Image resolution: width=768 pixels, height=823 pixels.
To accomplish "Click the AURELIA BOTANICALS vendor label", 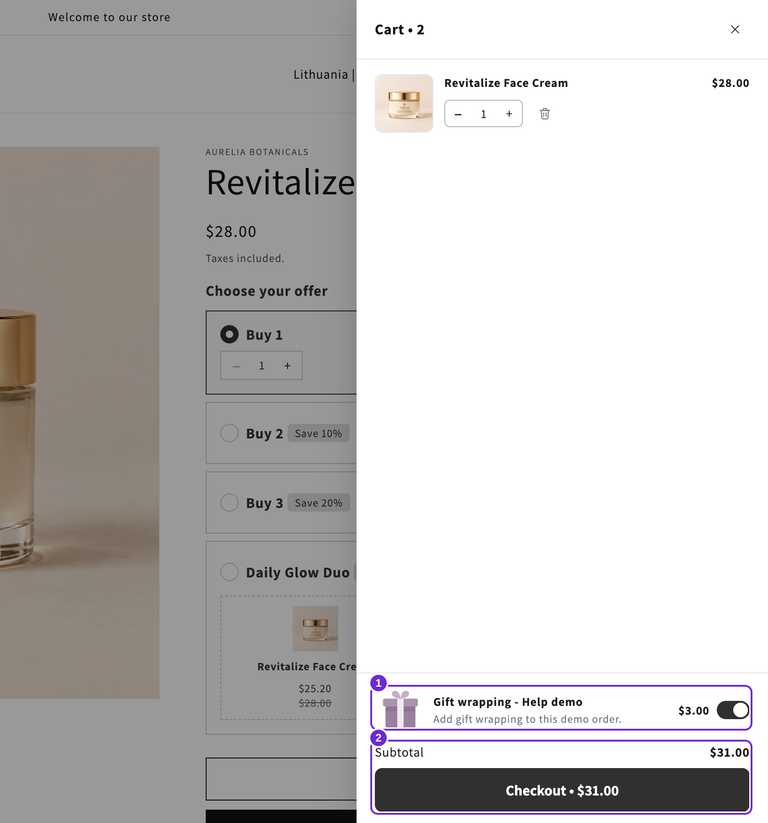I will [x=257, y=152].
